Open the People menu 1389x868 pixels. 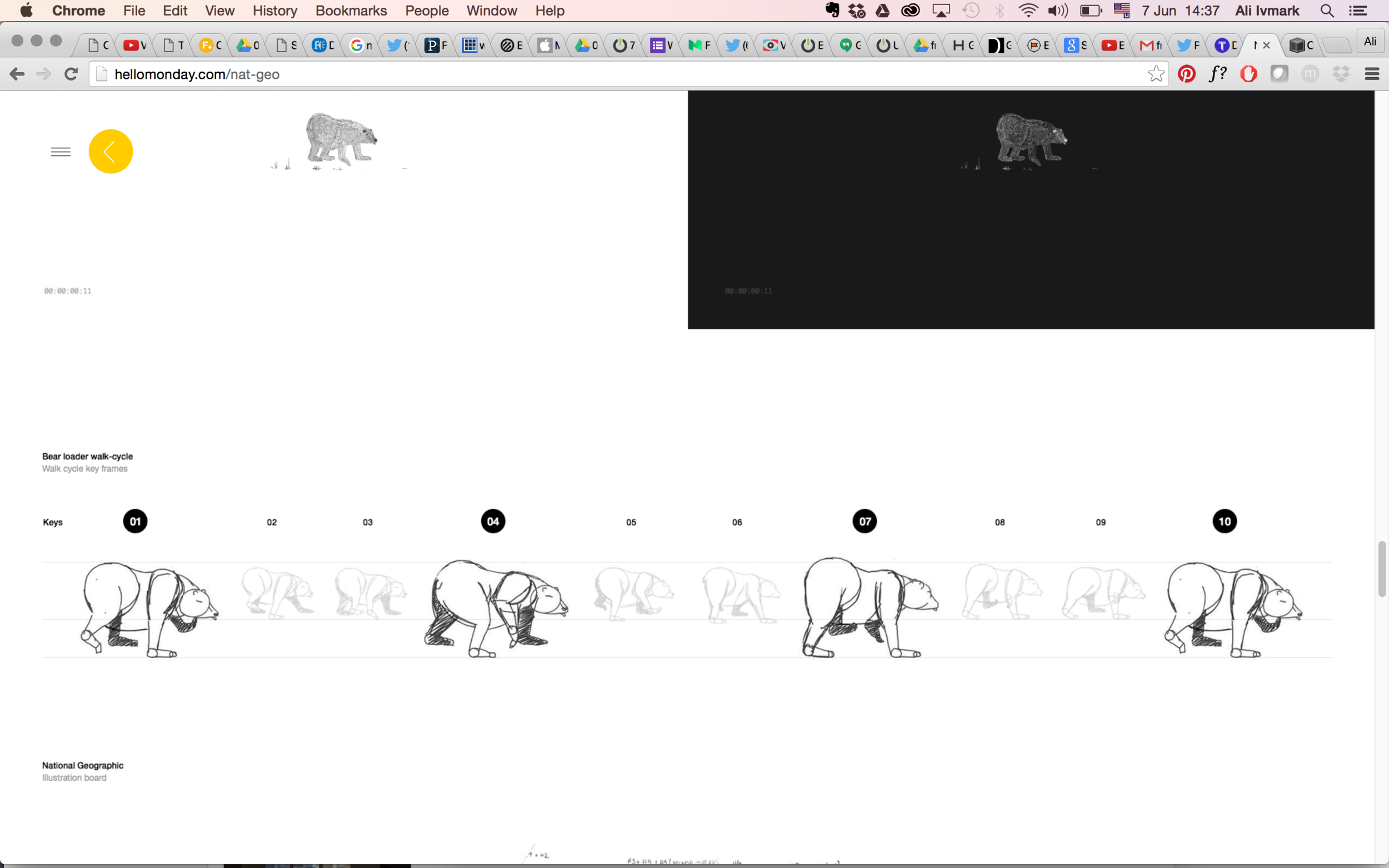427,11
